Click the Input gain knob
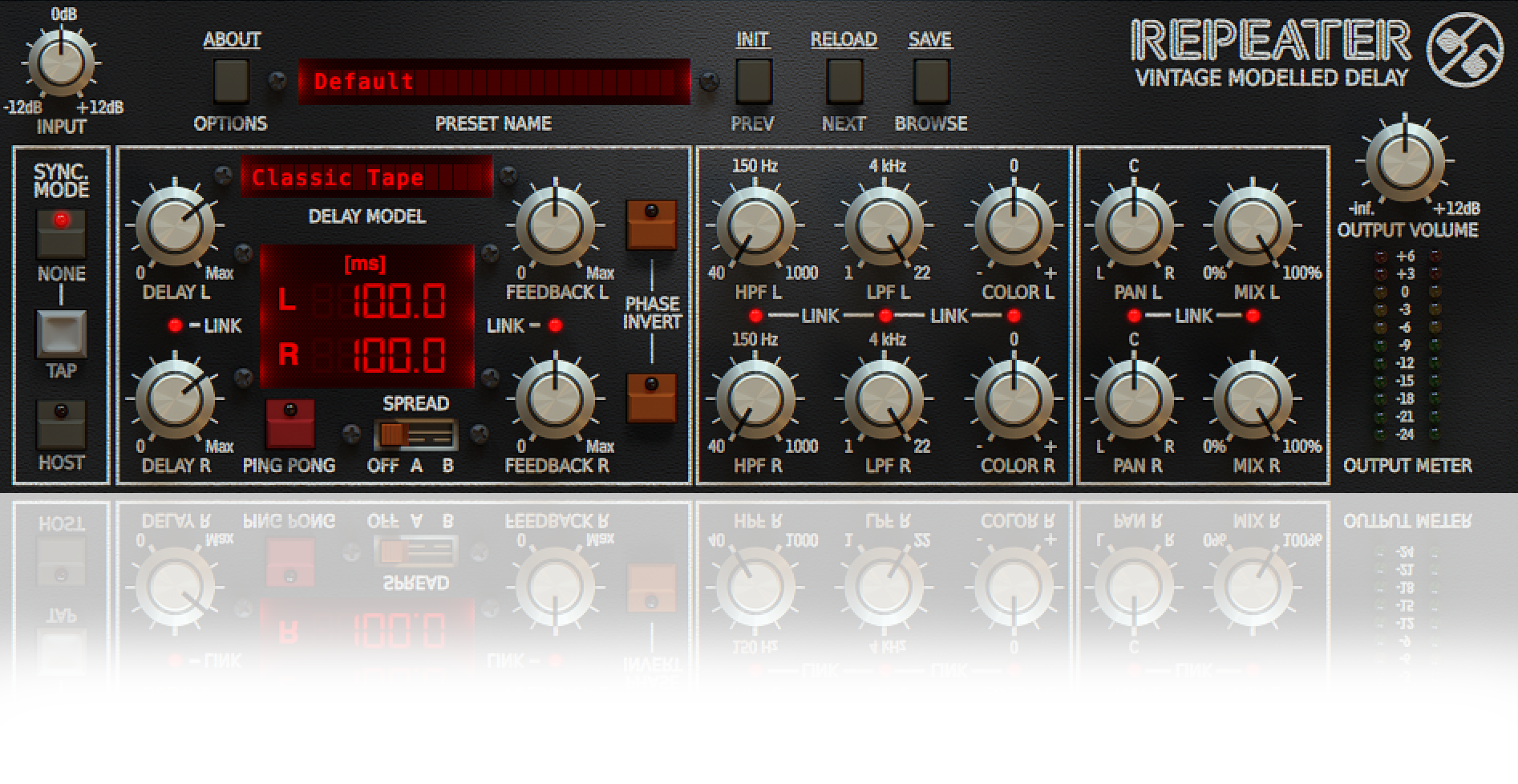The width and height of the screenshot is (1518, 784). 61,63
